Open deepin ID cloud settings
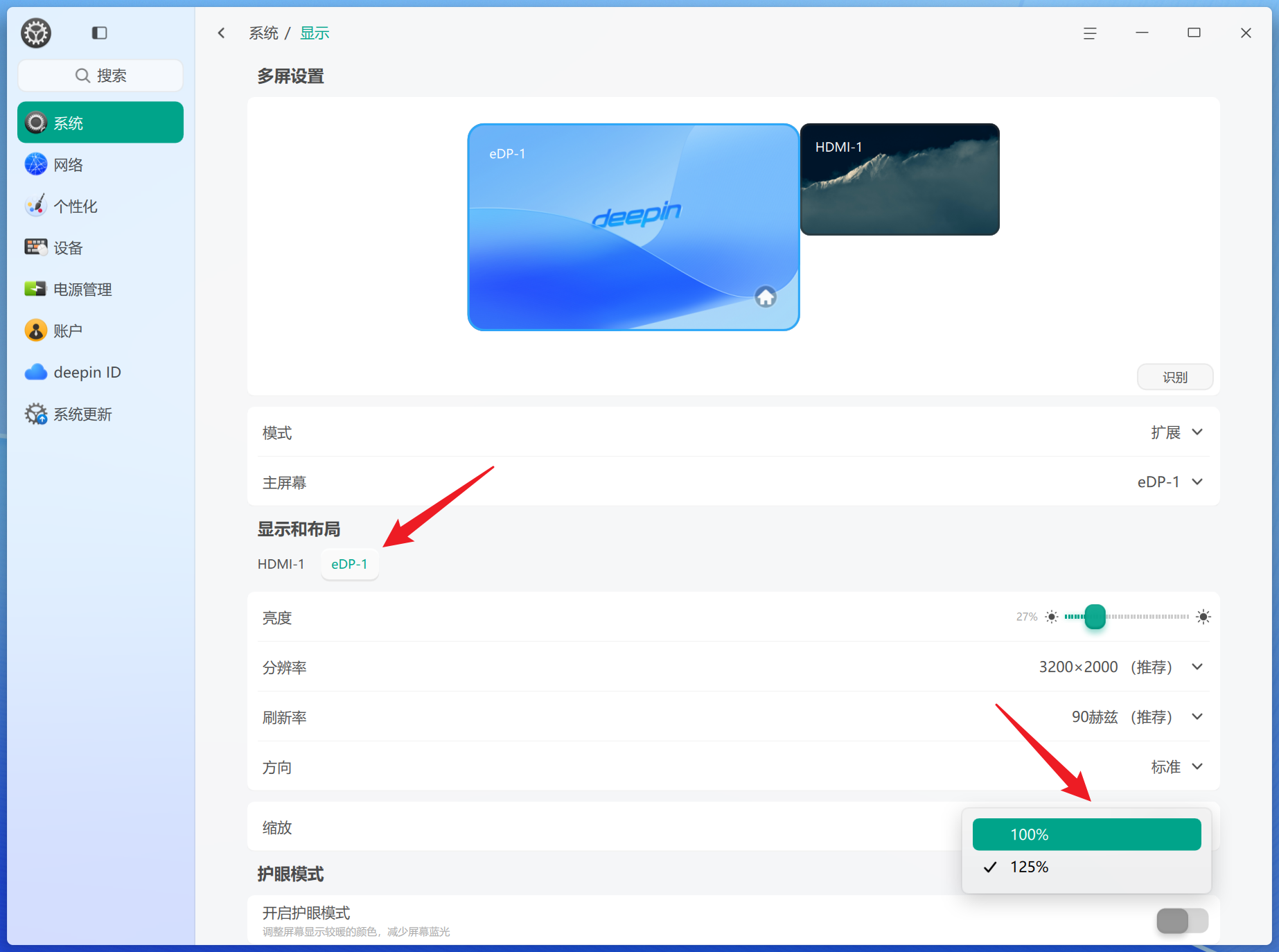Screen dimensions: 1279x952 pos(100,372)
